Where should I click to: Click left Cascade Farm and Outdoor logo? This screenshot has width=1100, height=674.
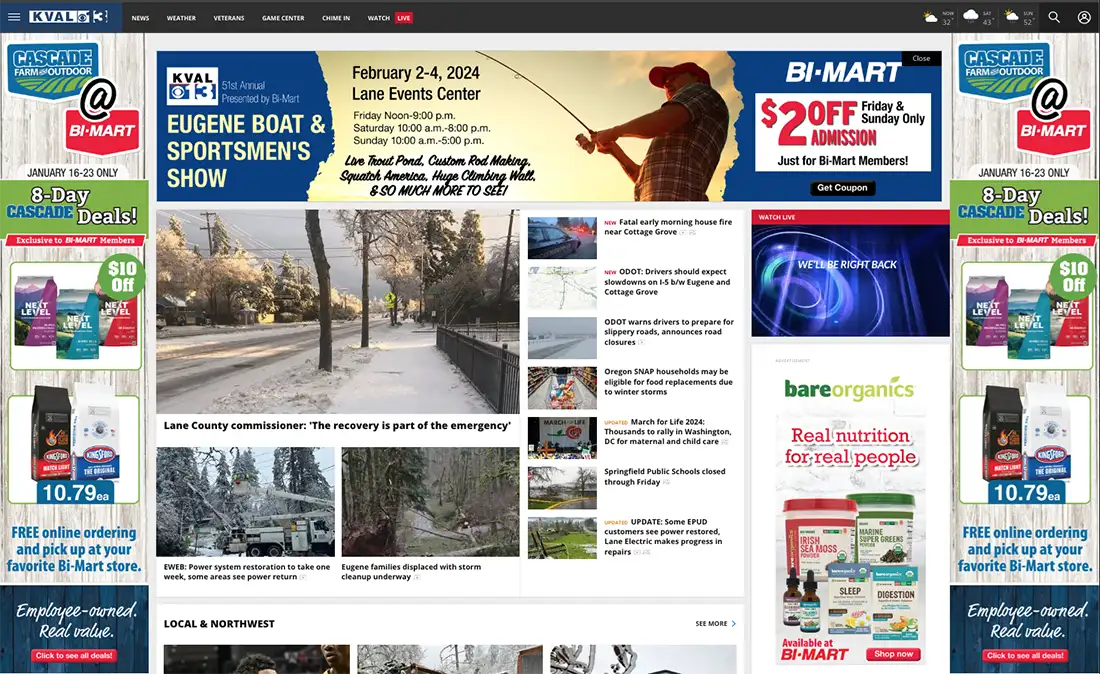tap(53, 70)
